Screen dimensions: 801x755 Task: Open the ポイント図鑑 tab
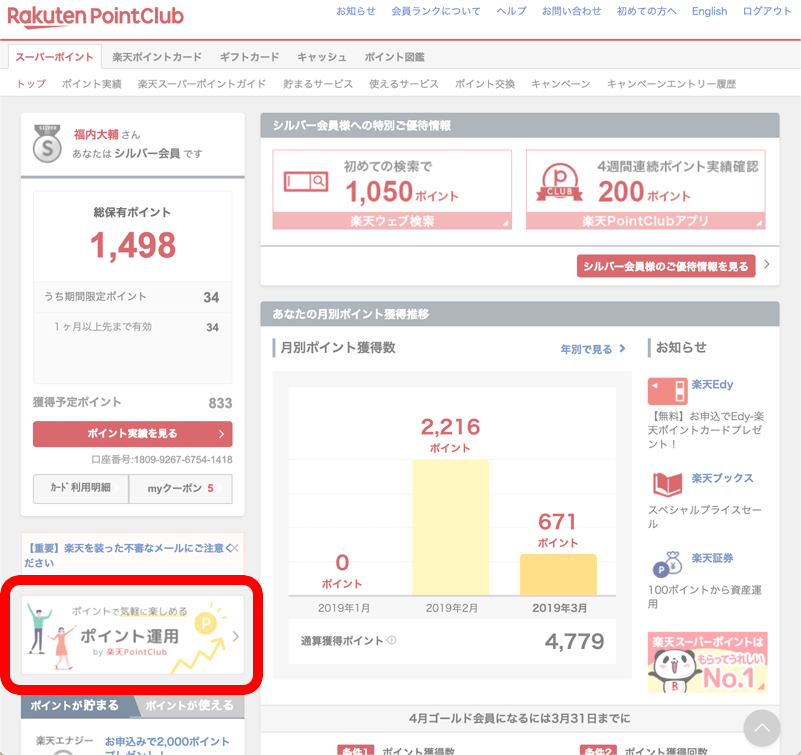394,57
